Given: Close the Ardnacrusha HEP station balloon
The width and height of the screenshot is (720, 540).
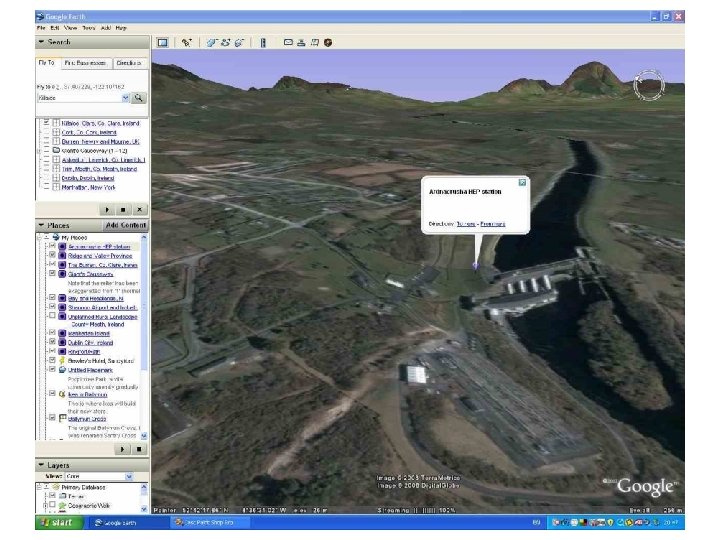Looking at the screenshot, I should [x=522, y=183].
